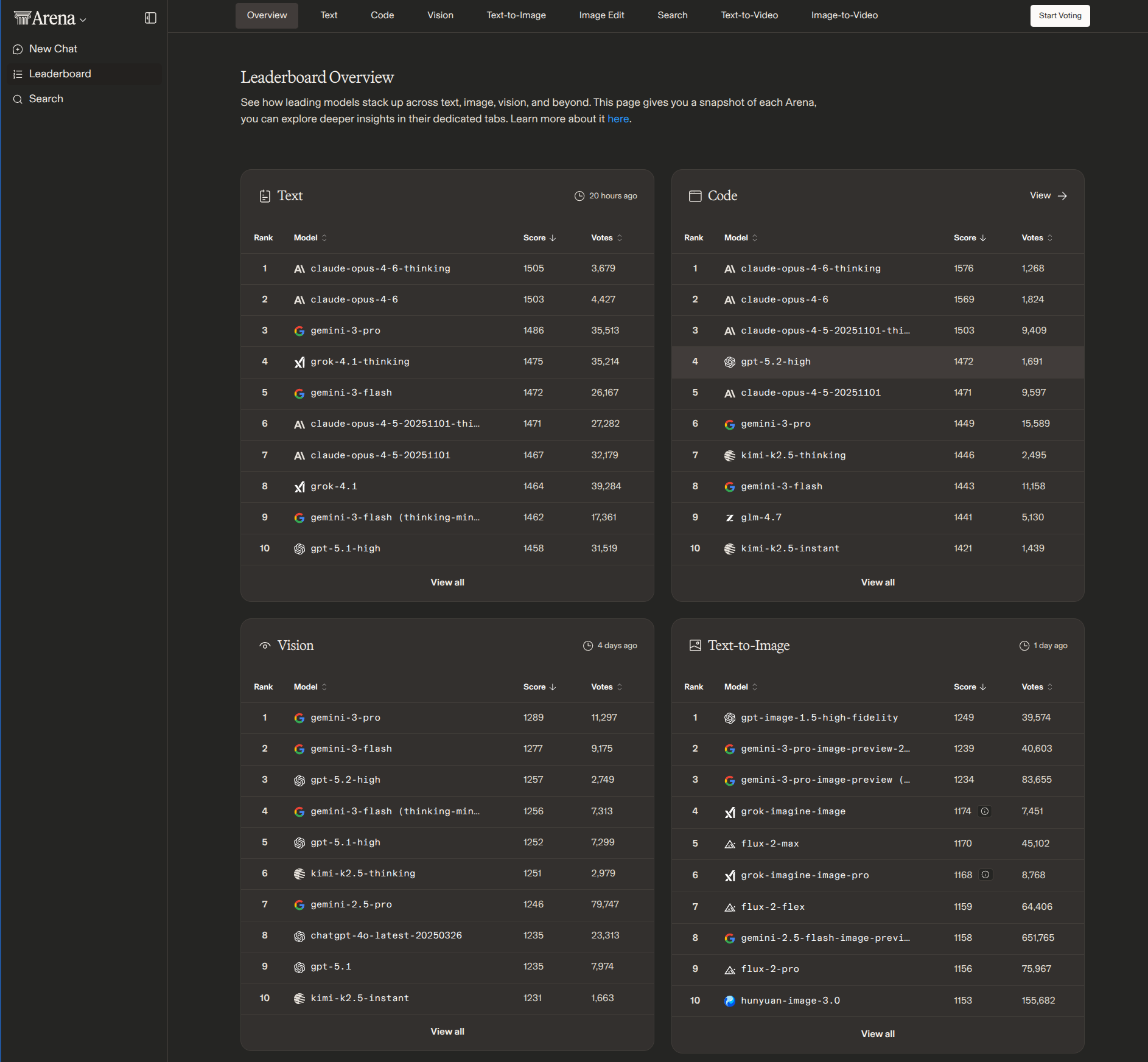Click the clock icon showing 20 hours ago

click(x=579, y=196)
